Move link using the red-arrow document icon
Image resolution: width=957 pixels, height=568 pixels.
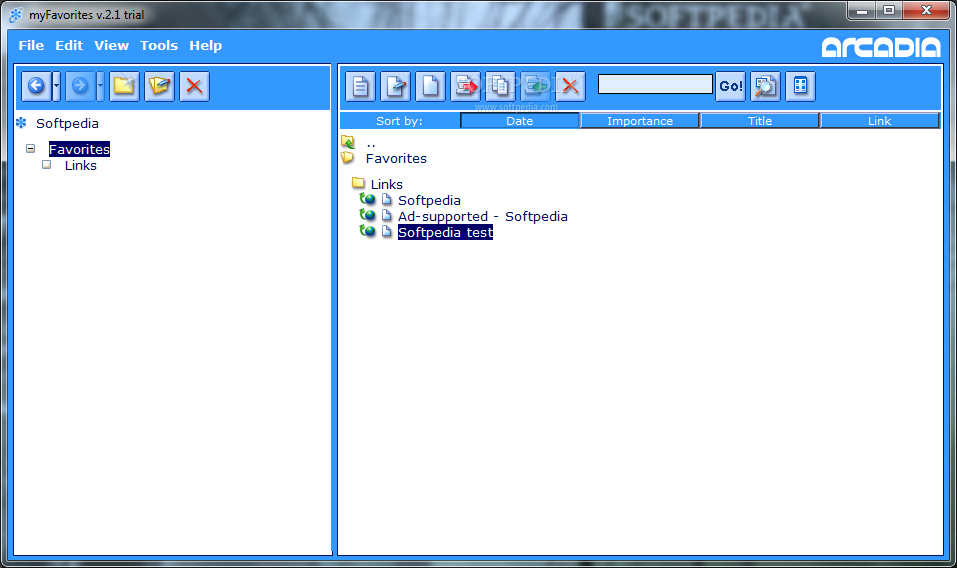[466, 86]
